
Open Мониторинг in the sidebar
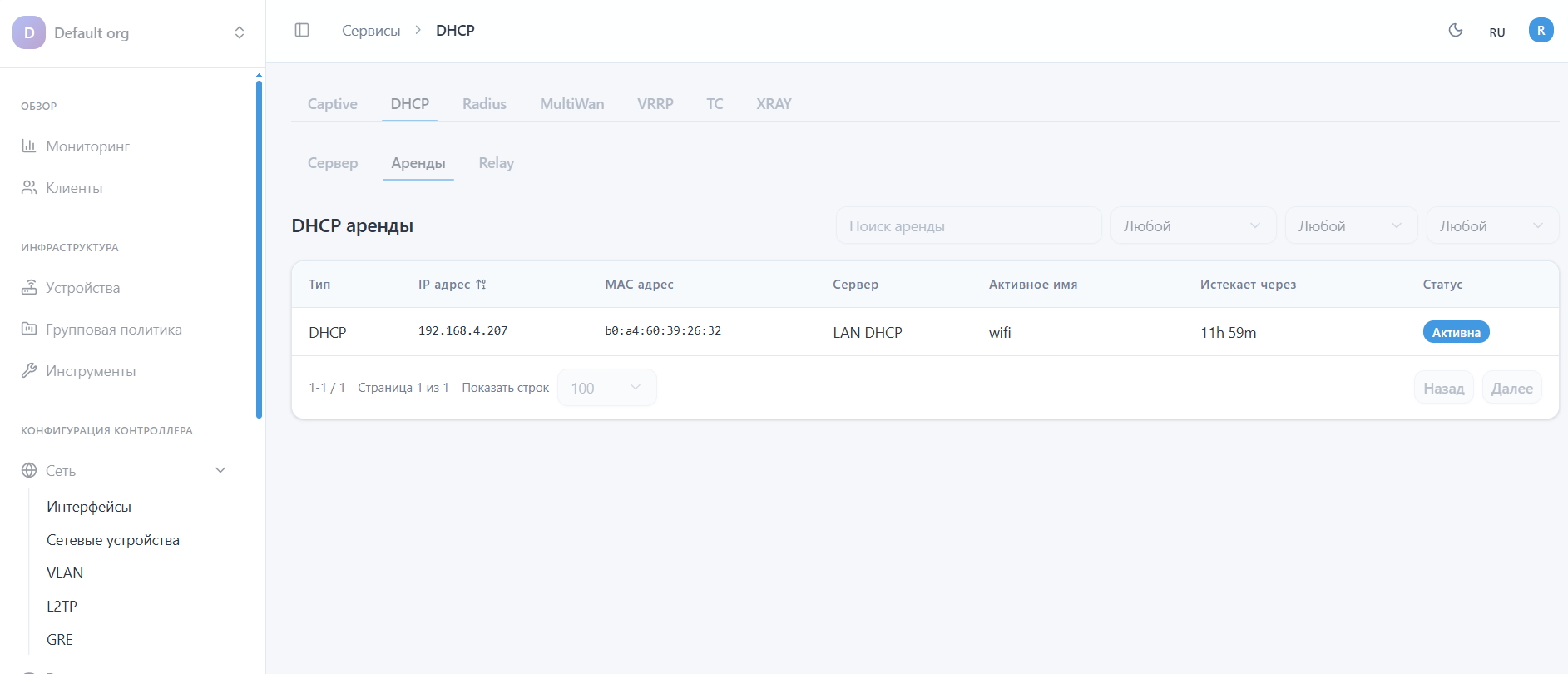(x=87, y=146)
